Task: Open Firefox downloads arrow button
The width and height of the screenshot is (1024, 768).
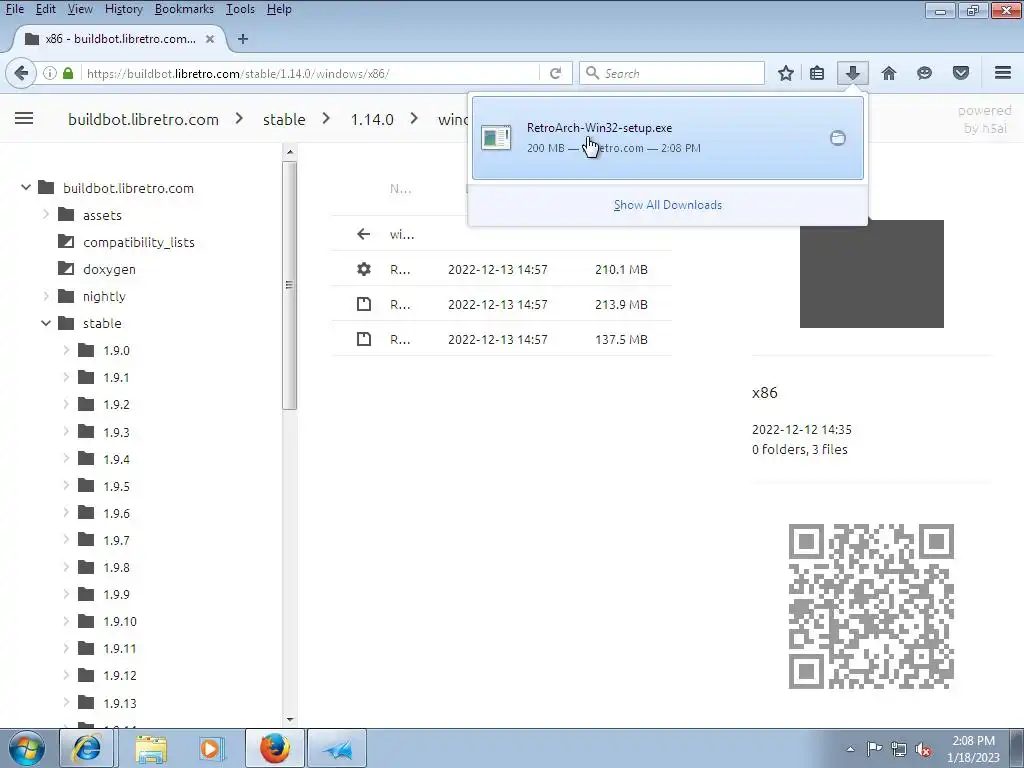Action: point(852,73)
